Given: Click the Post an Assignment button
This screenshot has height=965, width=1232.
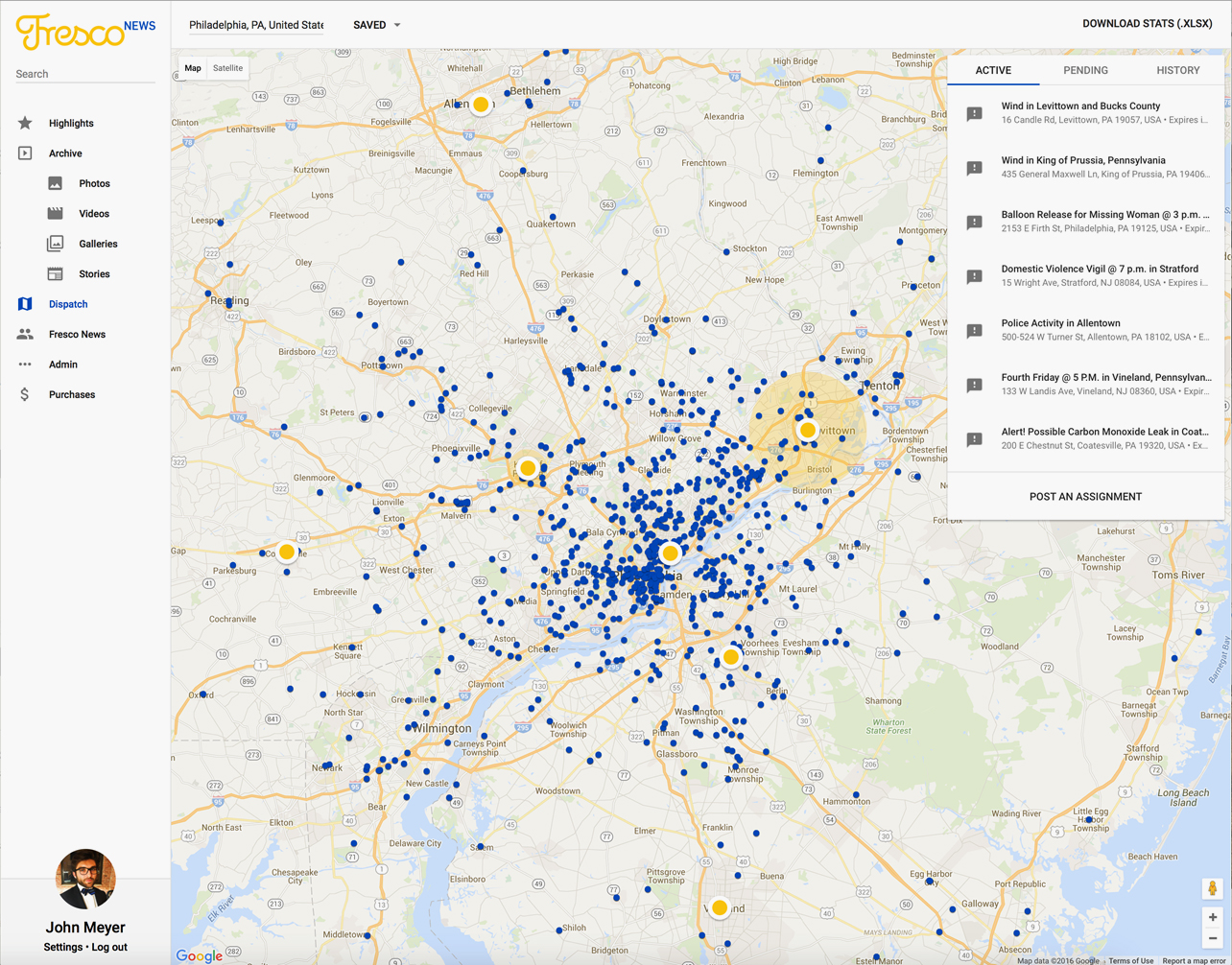Looking at the screenshot, I should point(1085,497).
